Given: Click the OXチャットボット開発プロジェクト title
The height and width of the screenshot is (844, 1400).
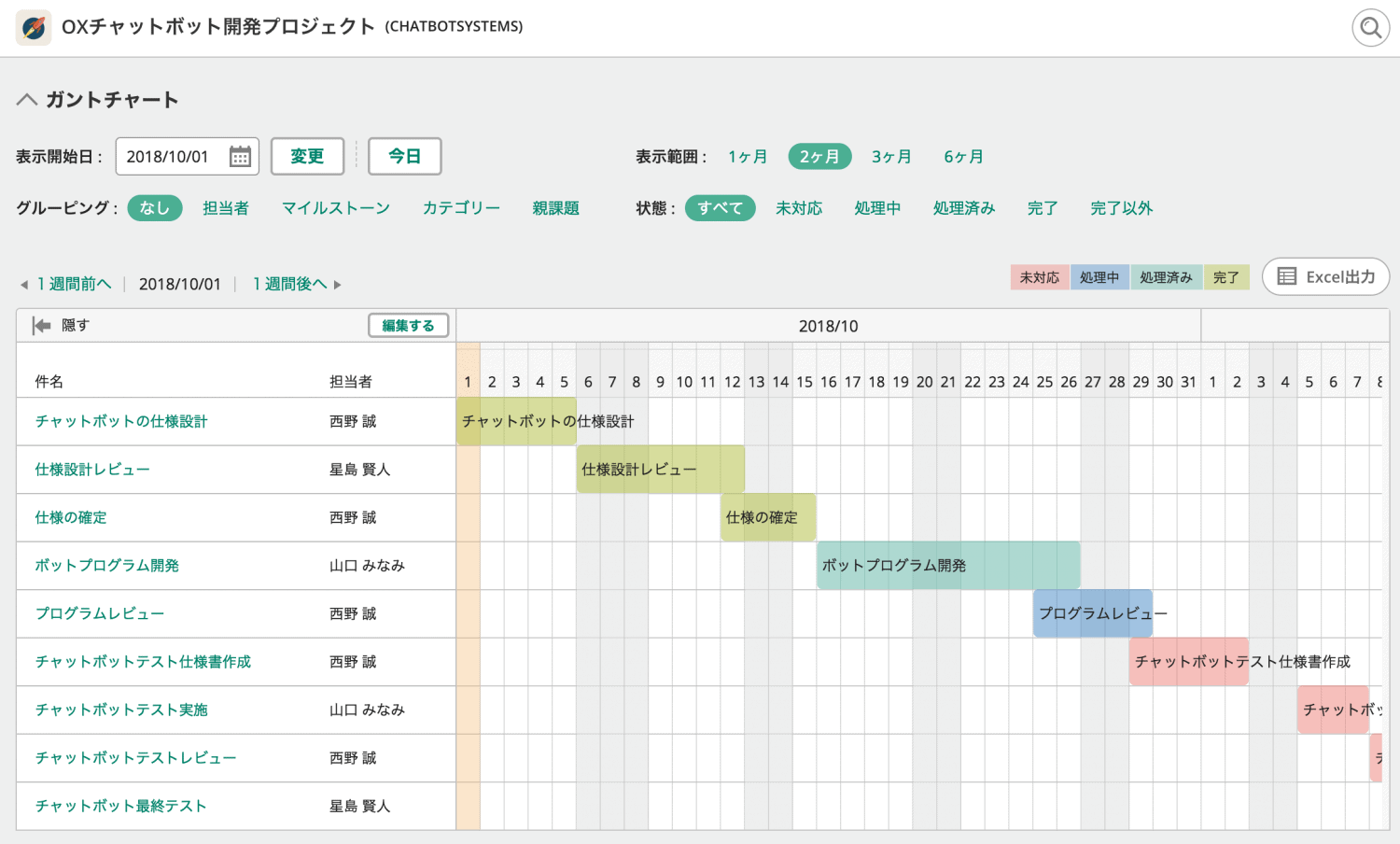Looking at the screenshot, I should [218, 27].
